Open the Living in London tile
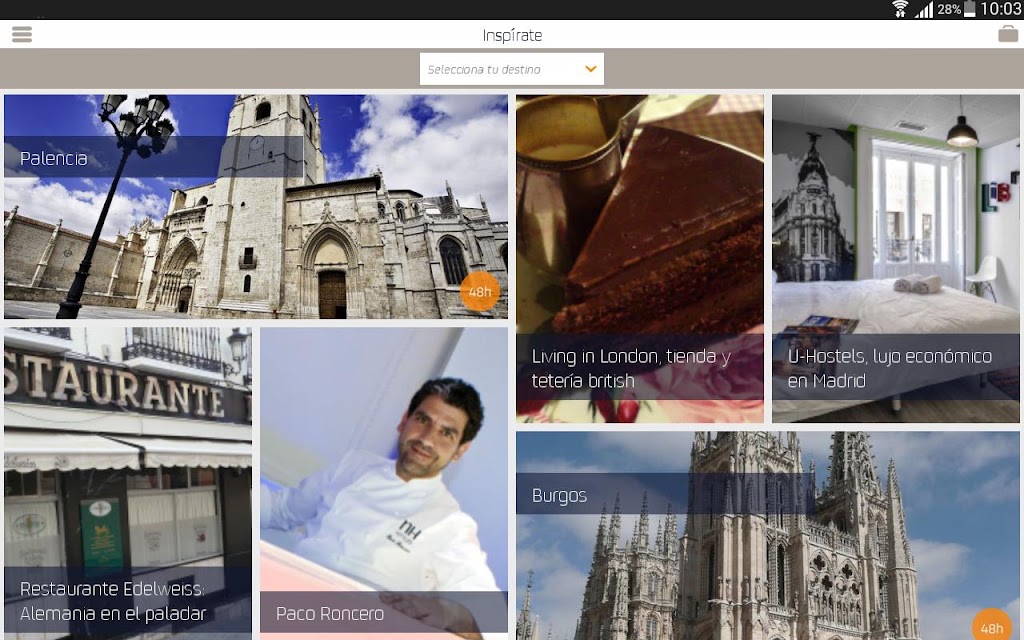 (x=639, y=259)
